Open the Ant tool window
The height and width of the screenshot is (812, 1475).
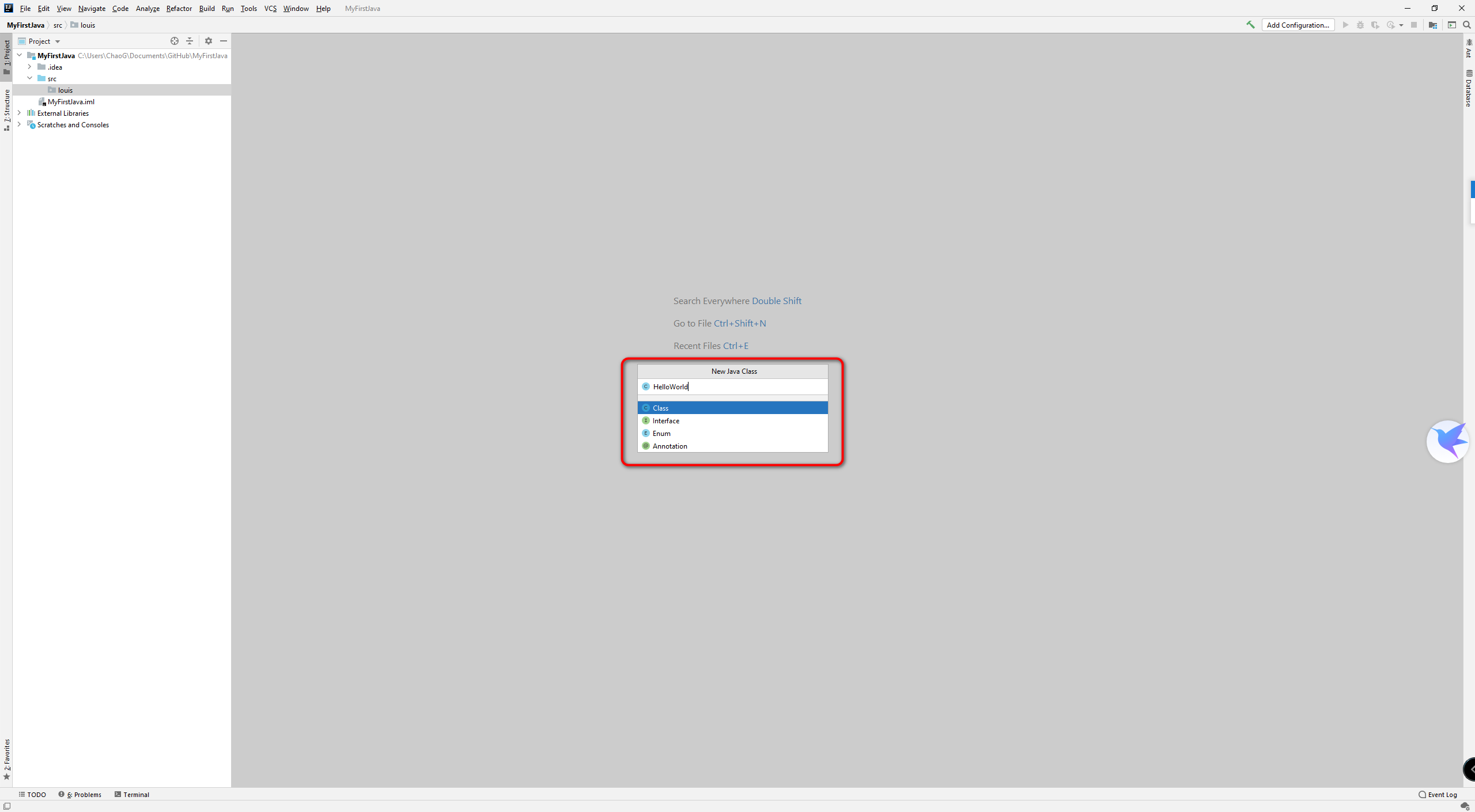point(1469,48)
